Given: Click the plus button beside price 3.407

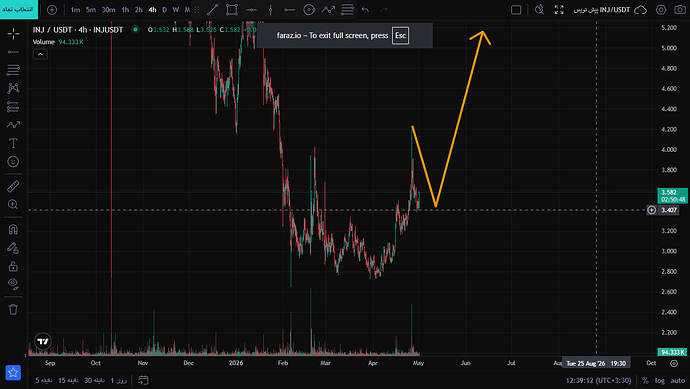Looking at the screenshot, I should [652, 210].
